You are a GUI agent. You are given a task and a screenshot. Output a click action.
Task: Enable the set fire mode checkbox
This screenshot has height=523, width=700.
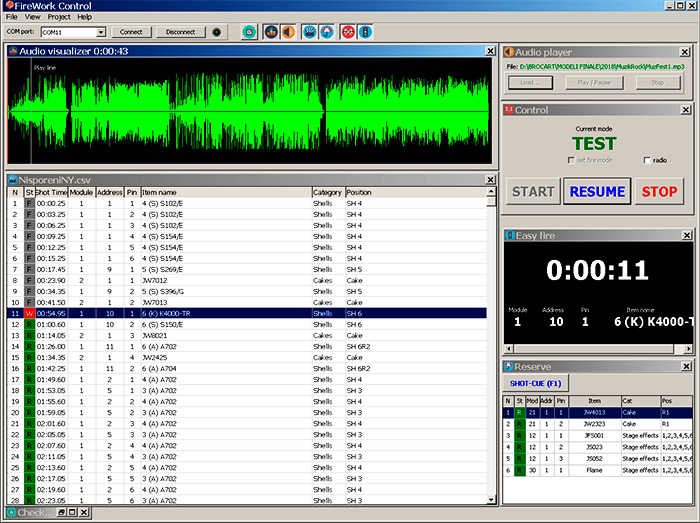pyautogui.click(x=571, y=160)
